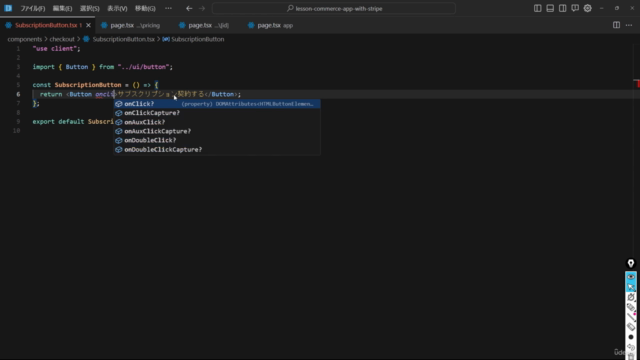
Task: Click the SubscriptionButton.tsx breadcrumb
Action: [123, 39]
